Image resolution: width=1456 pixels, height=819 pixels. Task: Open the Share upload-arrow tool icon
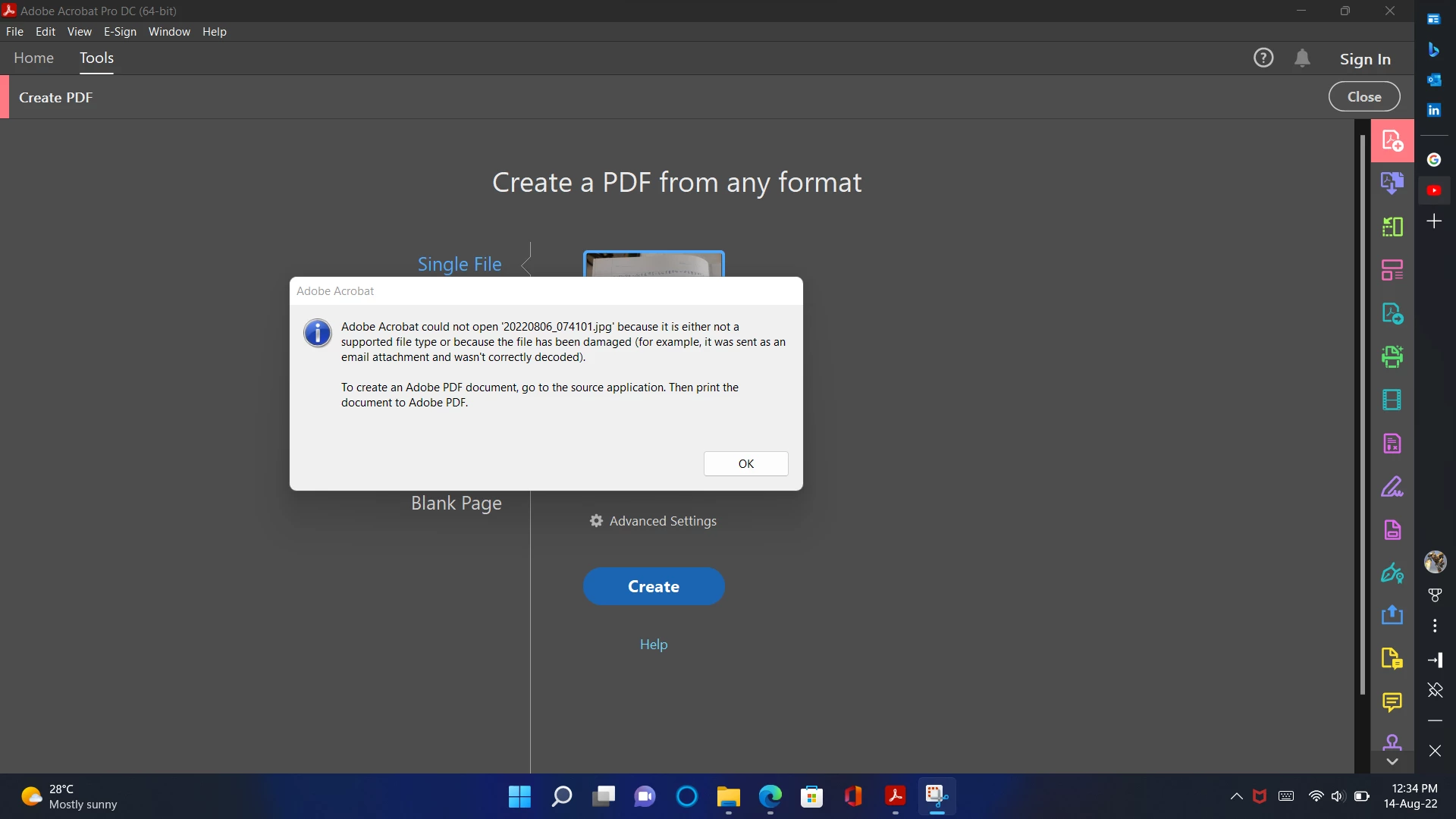coord(1392,615)
